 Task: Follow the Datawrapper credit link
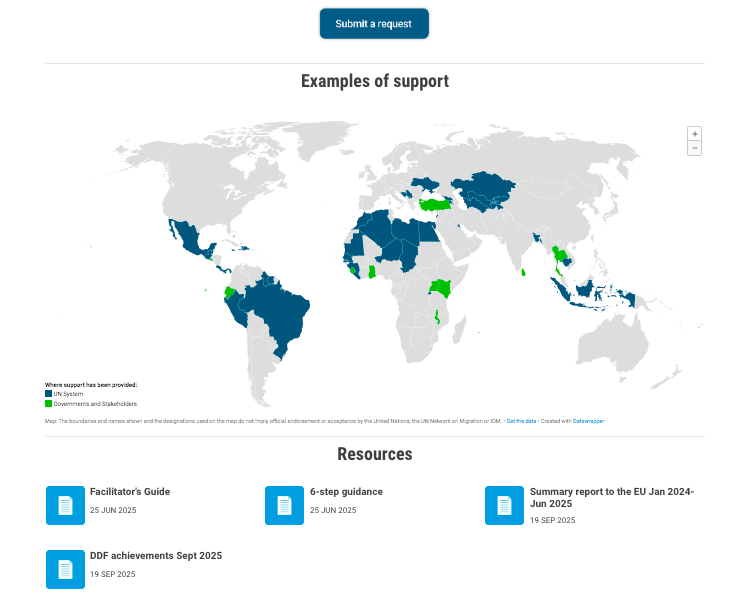click(588, 421)
